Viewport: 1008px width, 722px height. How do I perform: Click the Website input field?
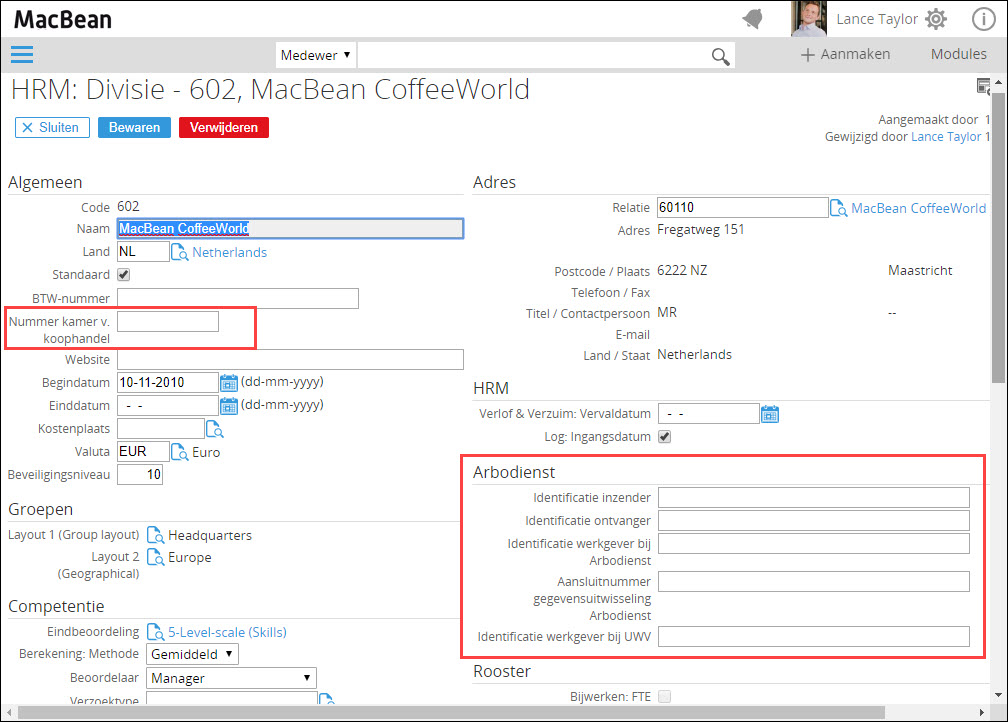[x=290, y=359]
